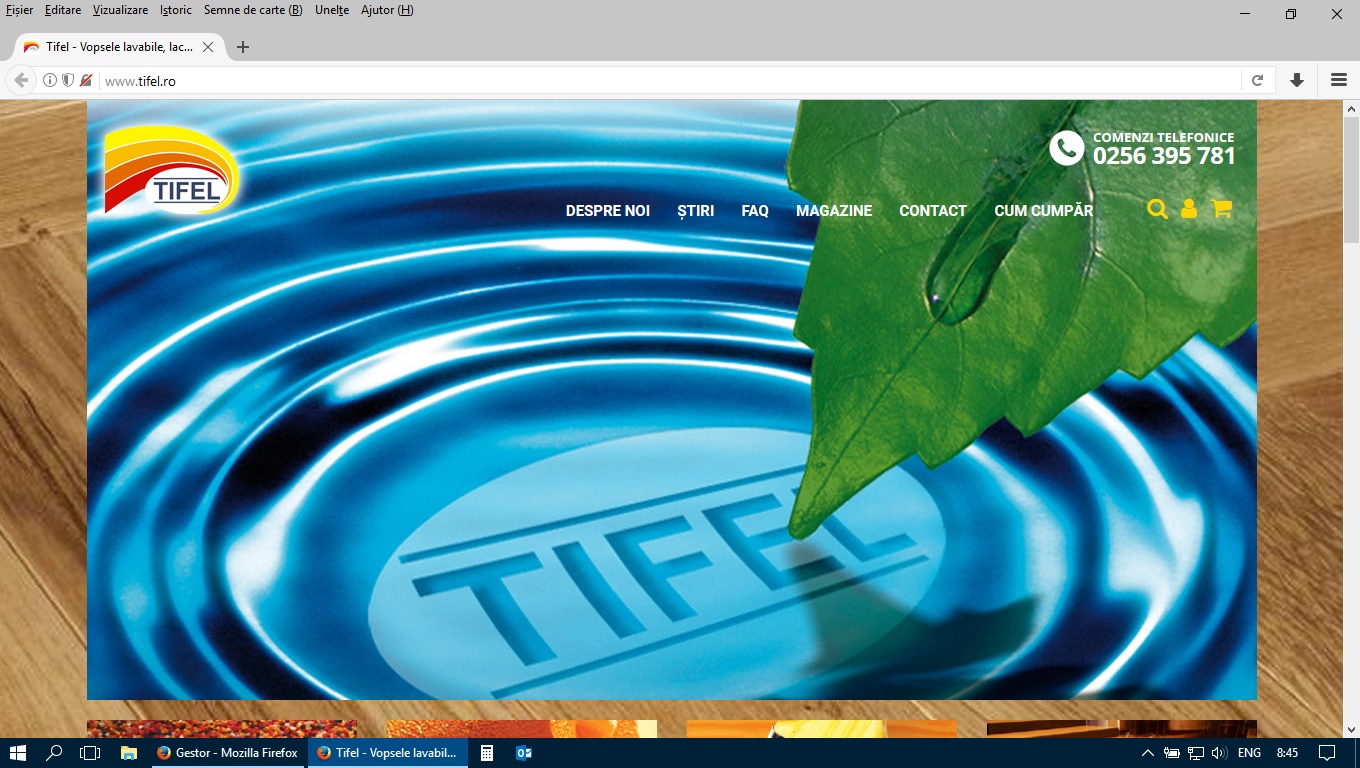
Task: Open the ȘTIRI navigation link
Action: (x=696, y=211)
